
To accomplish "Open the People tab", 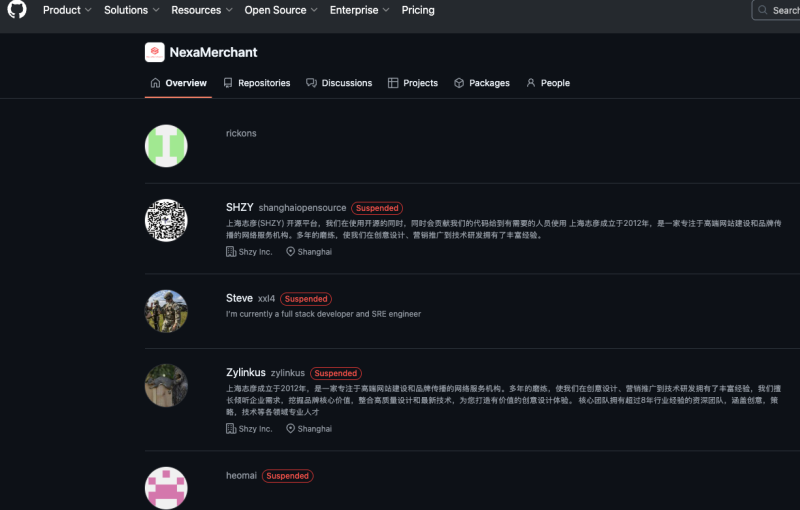I will pos(548,83).
